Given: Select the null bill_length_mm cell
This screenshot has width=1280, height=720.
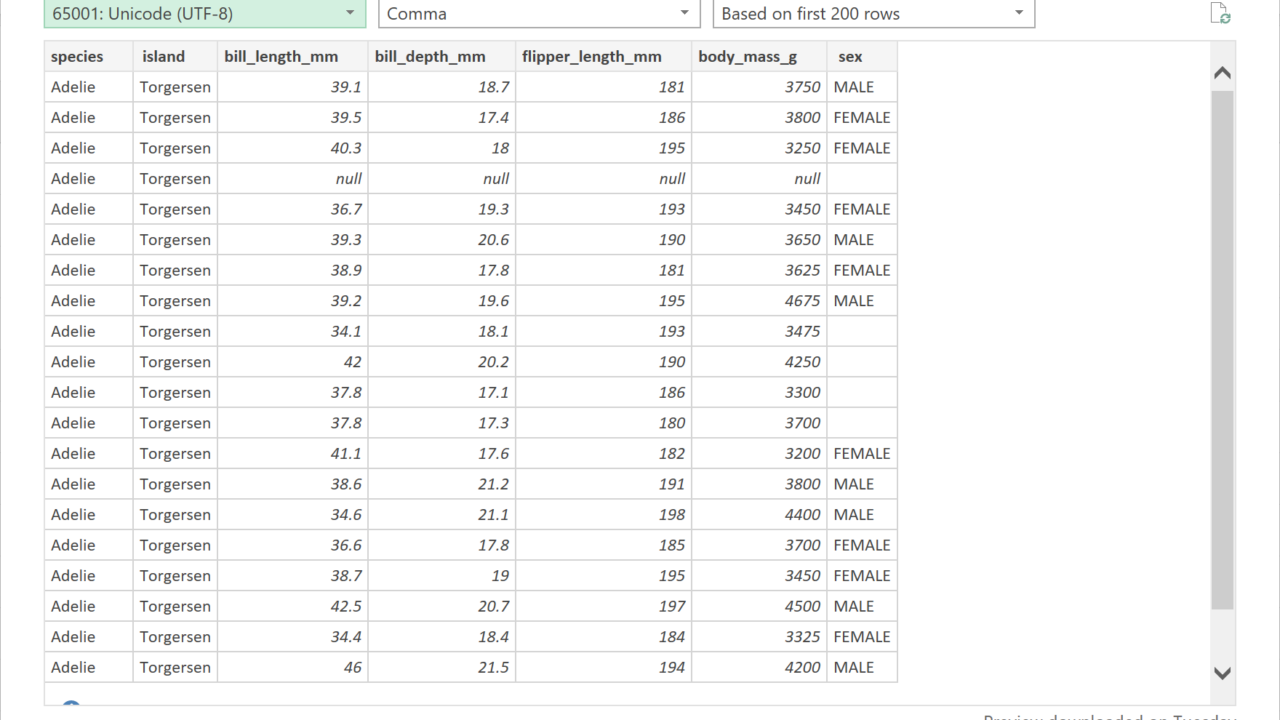Looking at the screenshot, I should pyautogui.click(x=292, y=179).
